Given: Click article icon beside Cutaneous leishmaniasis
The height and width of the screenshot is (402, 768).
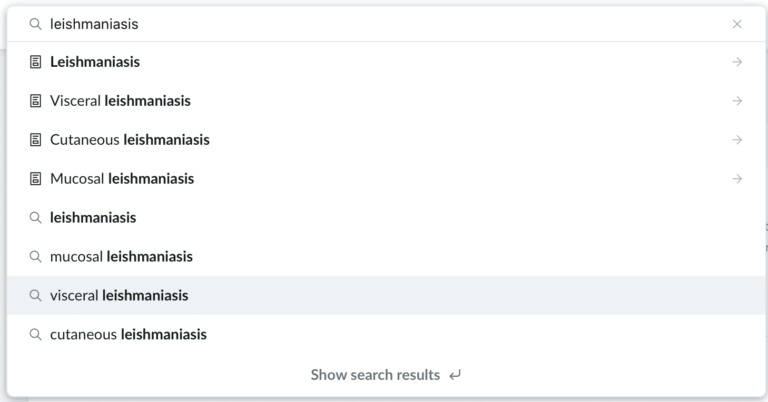Looking at the screenshot, I should click(x=36, y=140).
